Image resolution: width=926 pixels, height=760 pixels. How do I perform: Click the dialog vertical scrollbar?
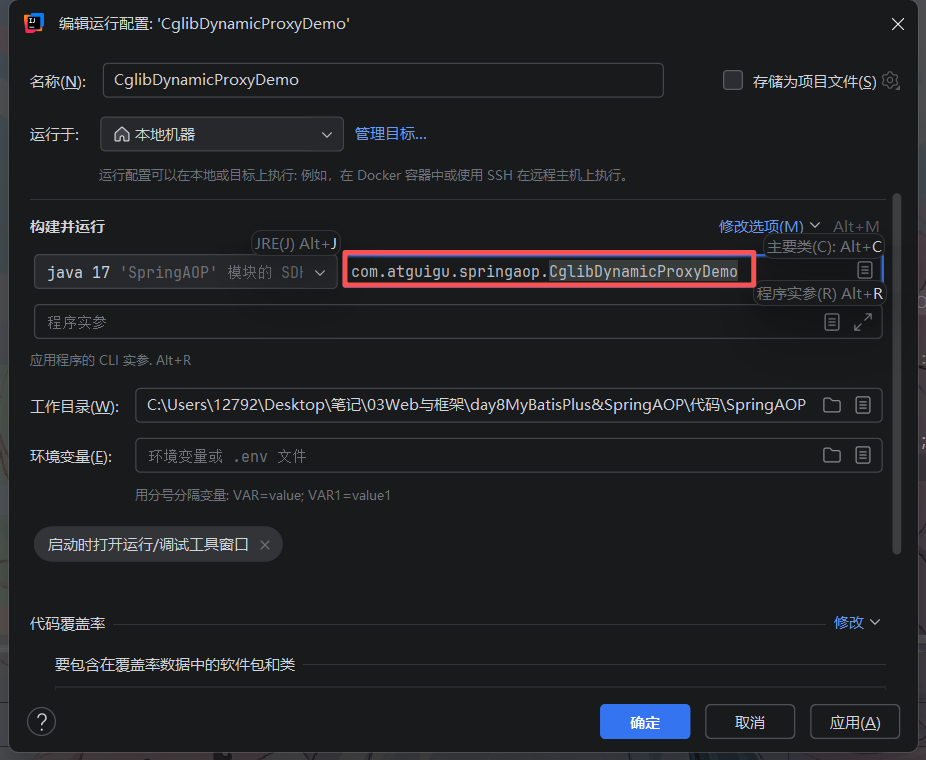click(x=896, y=374)
